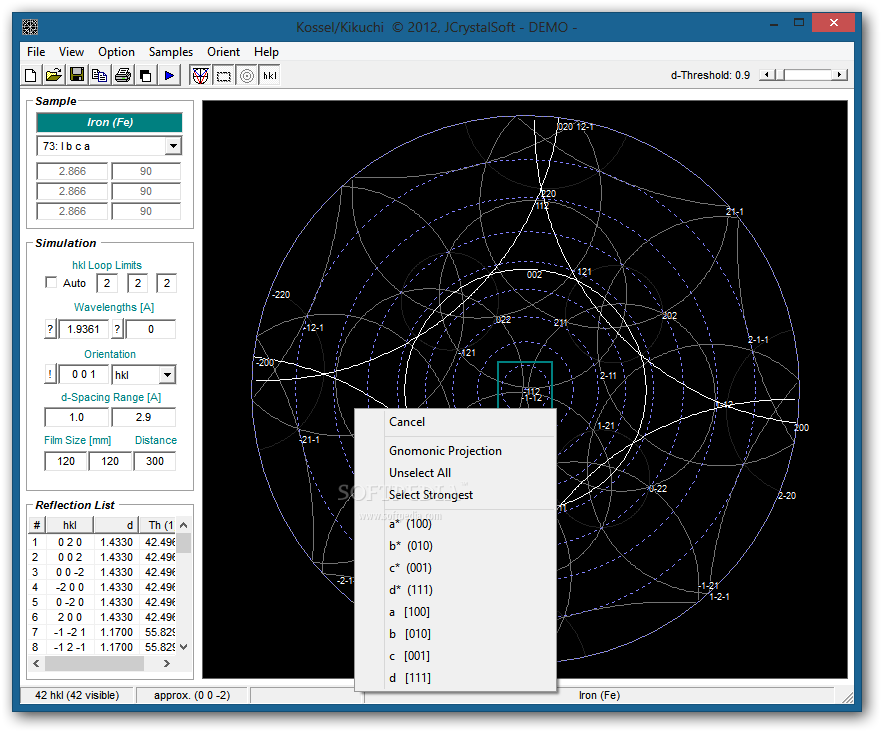Toggle the concentric circles icon
This screenshot has height=732, width=882.
[247, 75]
